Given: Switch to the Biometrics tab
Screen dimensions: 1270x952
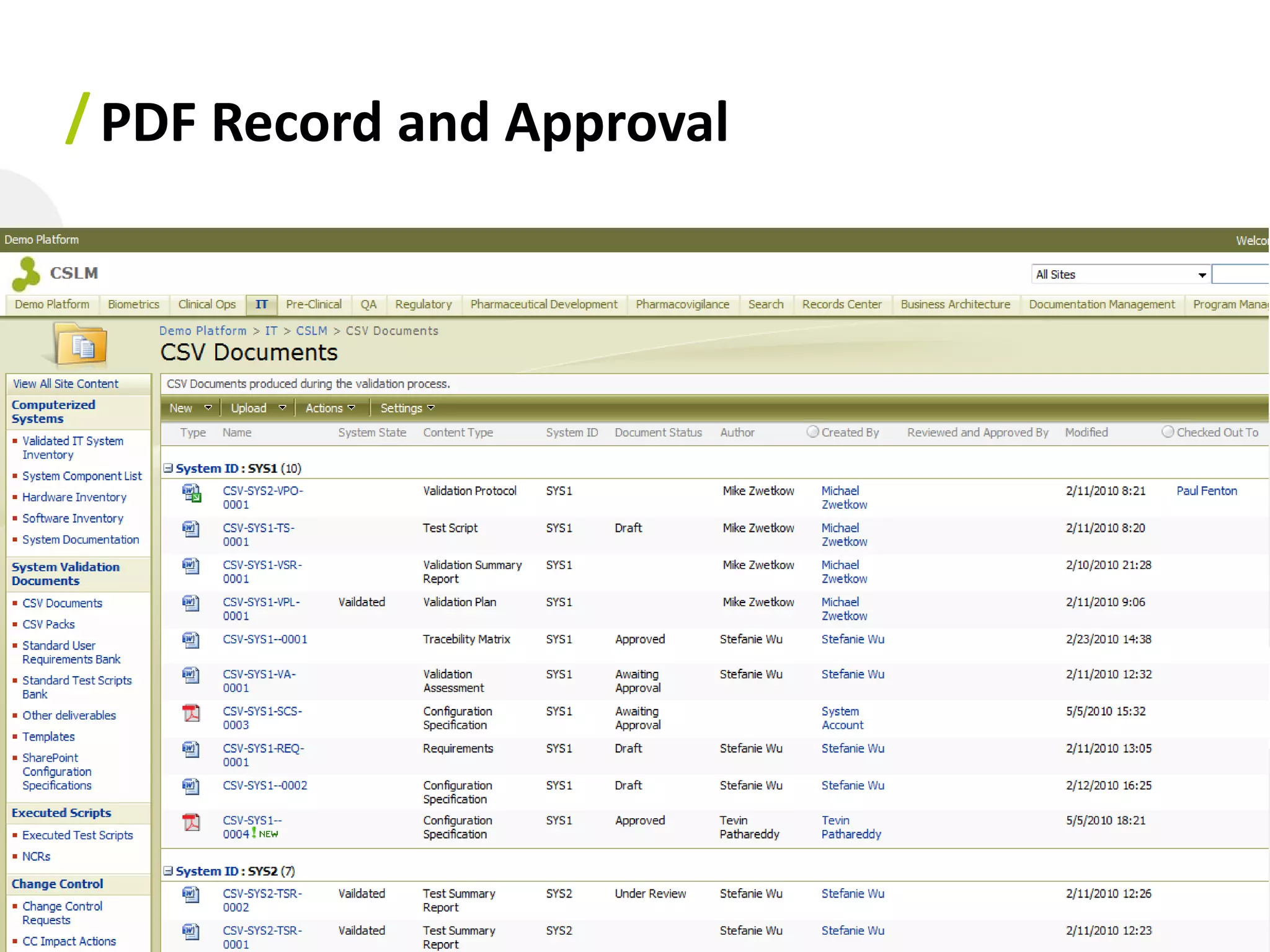Looking at the screenshot, I should (133, 304).
